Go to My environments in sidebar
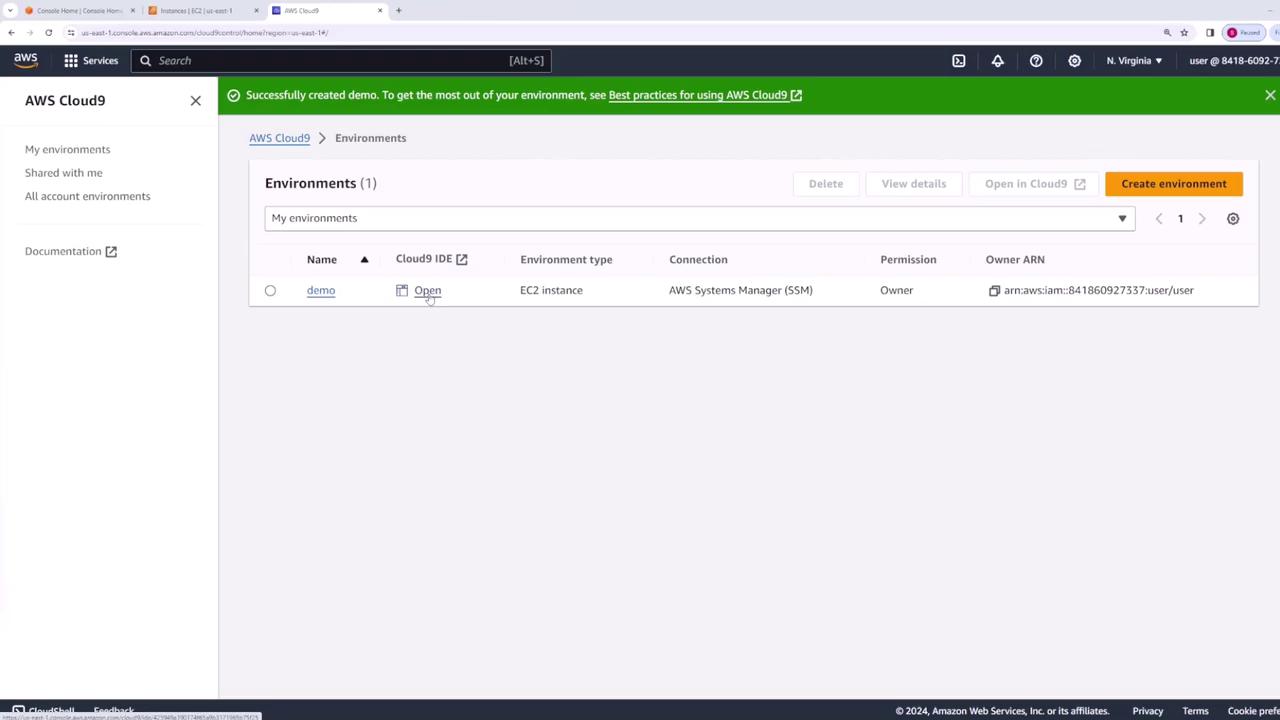 [68, 150]
